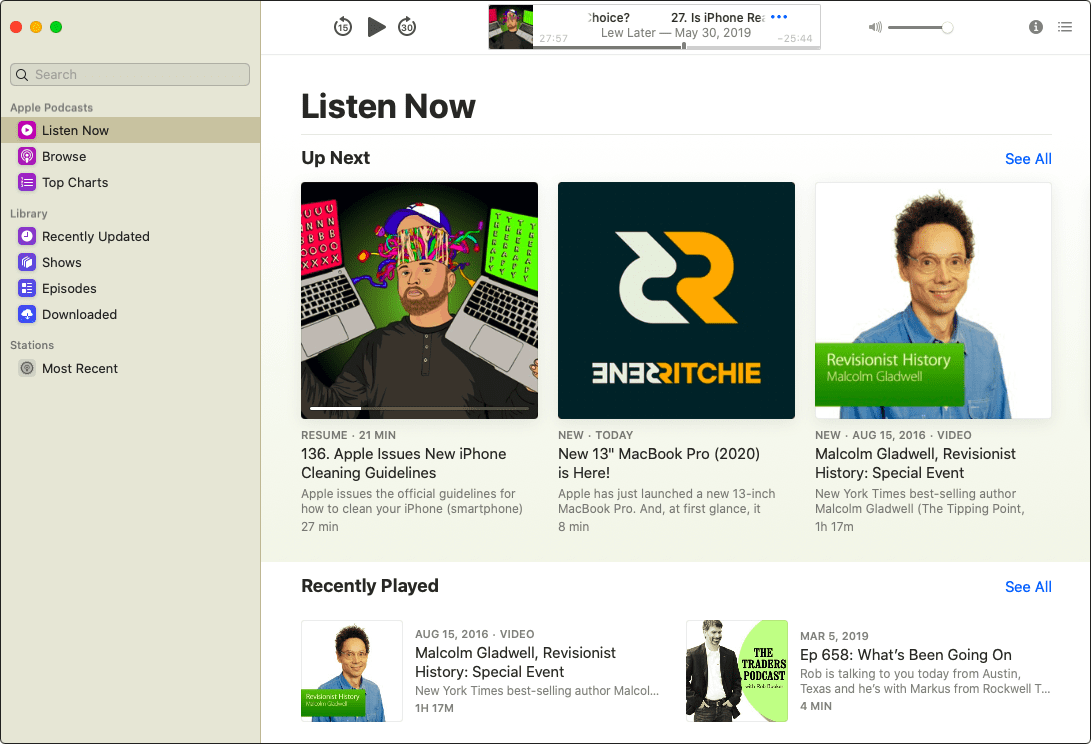The width and height of the screenshot is (1091, 744).
Task: Click the Most Recent station icon
Action: [x=26, y=368]
